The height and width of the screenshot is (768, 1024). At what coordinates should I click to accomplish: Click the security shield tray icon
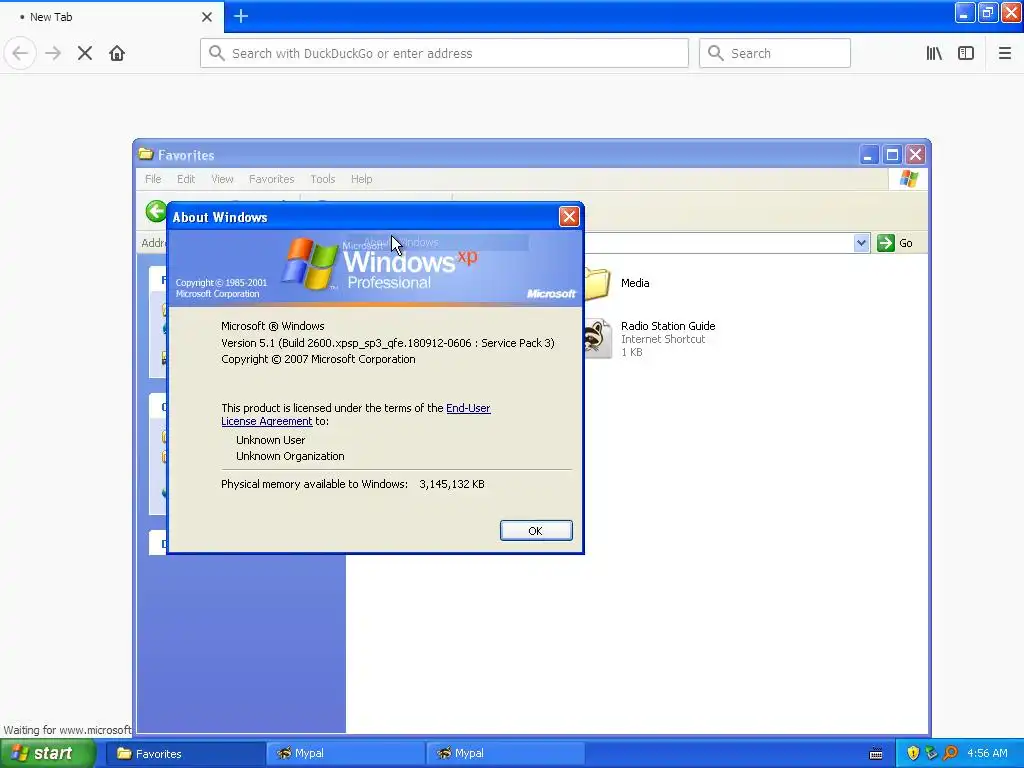[913, 754]
